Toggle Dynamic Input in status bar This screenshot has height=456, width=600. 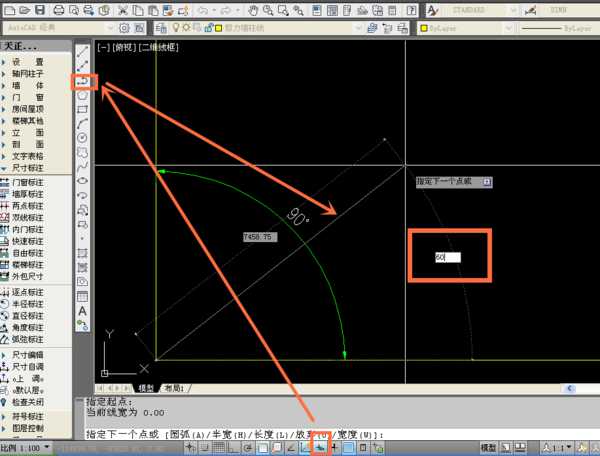pyautogui.click(x=320, y=448)
